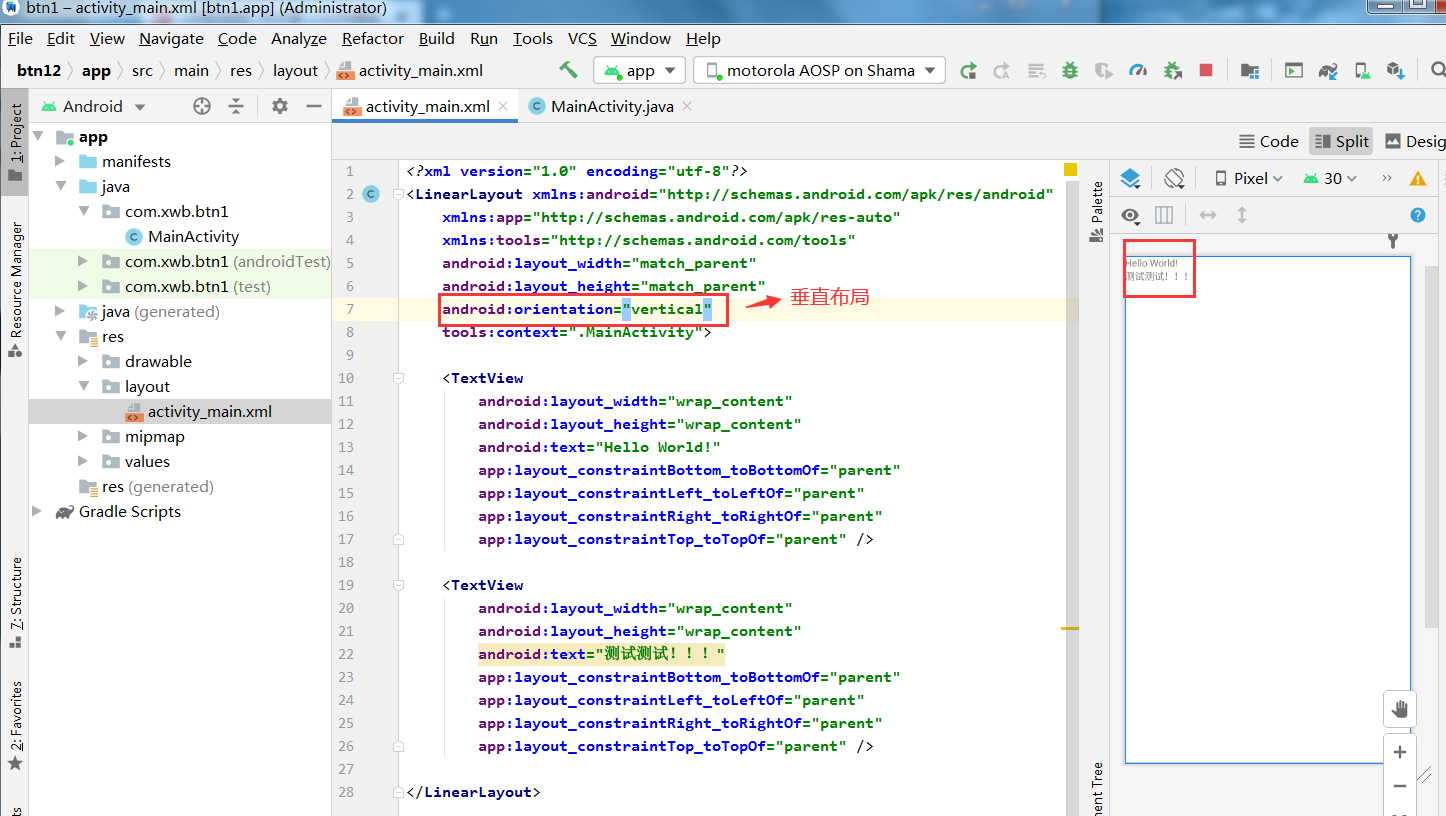The height and width of the screenshot is (816, 1446).
Task: Open view options eye icon in preview toolbar
Action: coord(1130,215)
